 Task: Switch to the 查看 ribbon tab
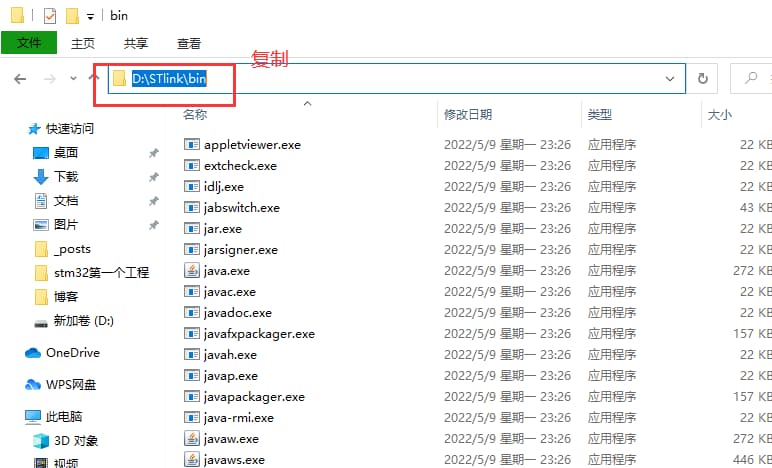188,43
